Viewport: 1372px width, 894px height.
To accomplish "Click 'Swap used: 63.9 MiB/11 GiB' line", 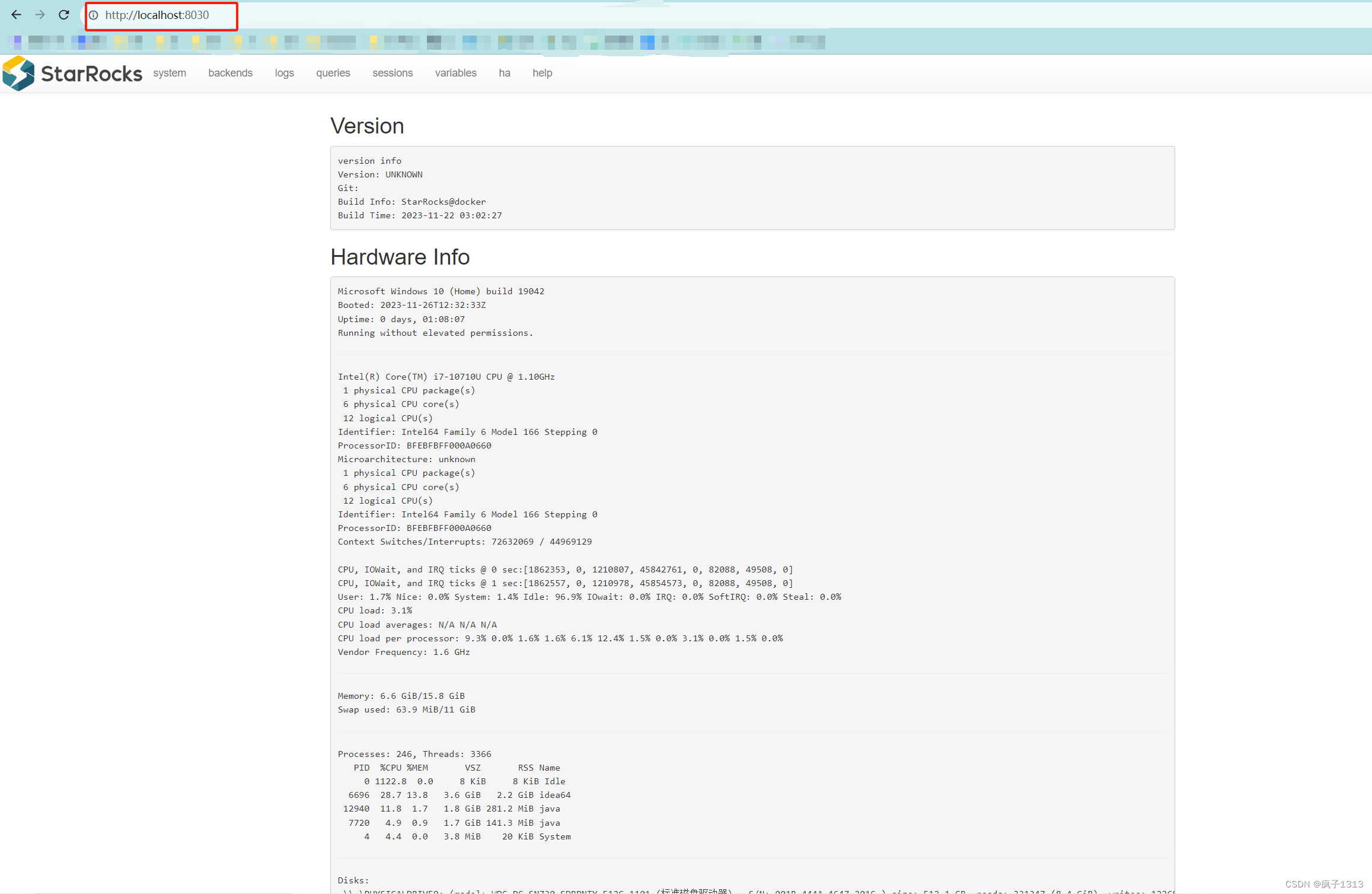I will coord(406,710).
